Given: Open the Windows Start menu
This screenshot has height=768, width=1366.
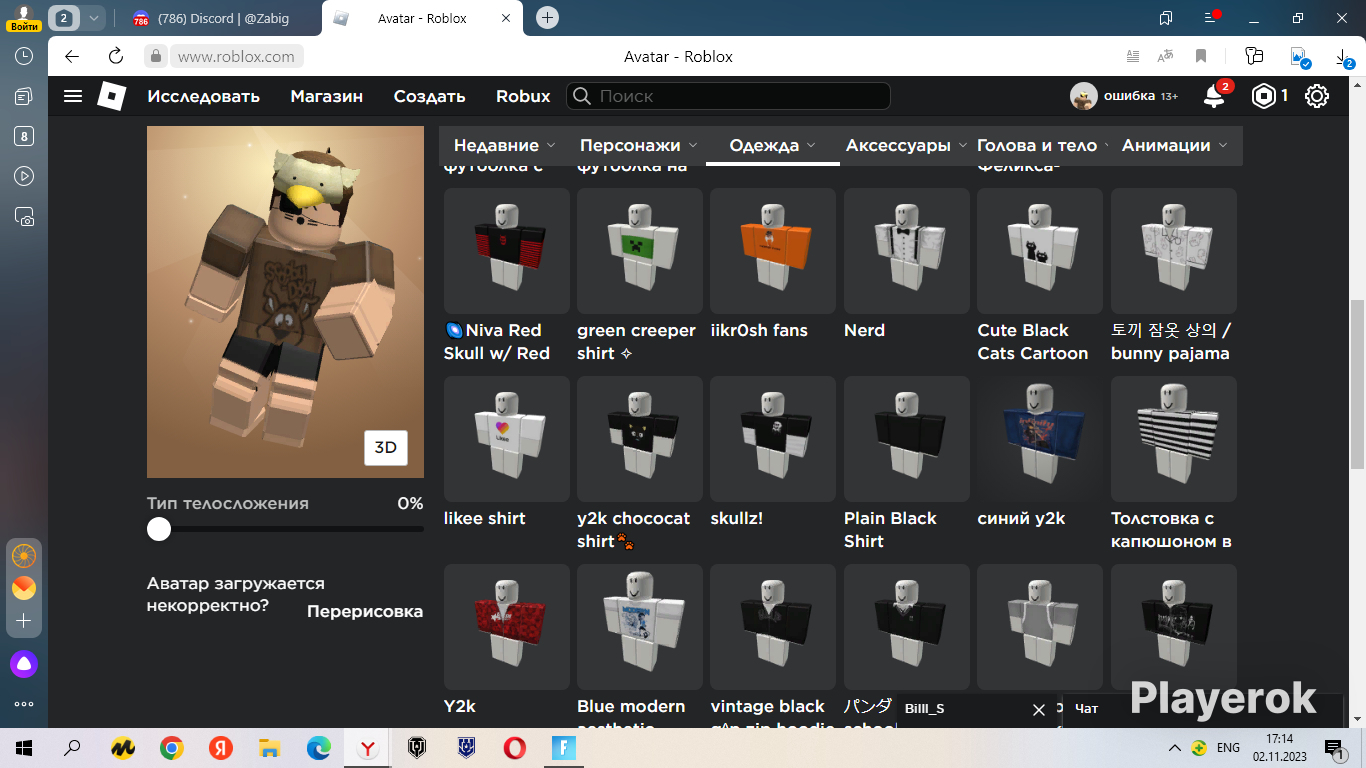Looking at the screenshot, I should [24, 747].
